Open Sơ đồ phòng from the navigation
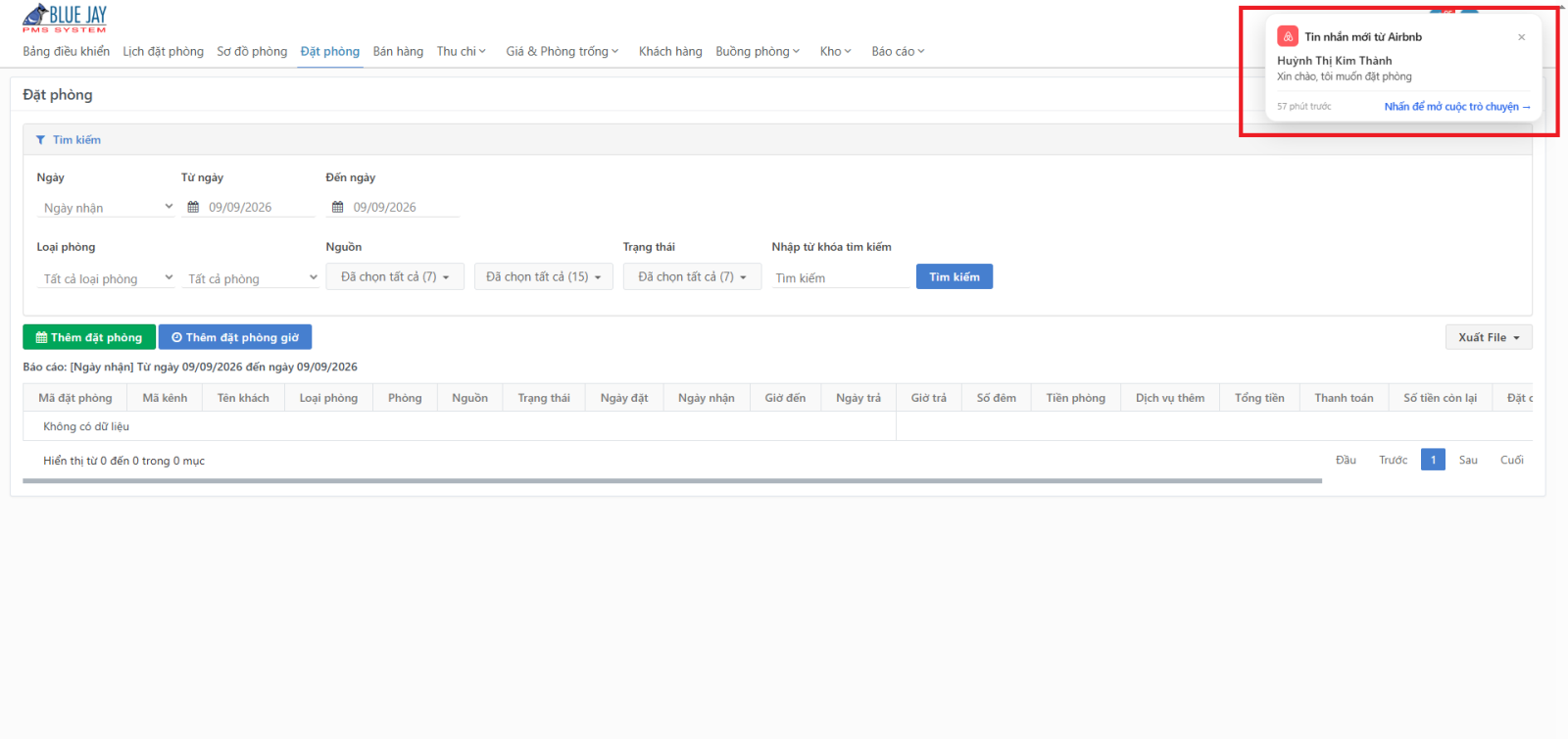 click(x=252, y=51)
